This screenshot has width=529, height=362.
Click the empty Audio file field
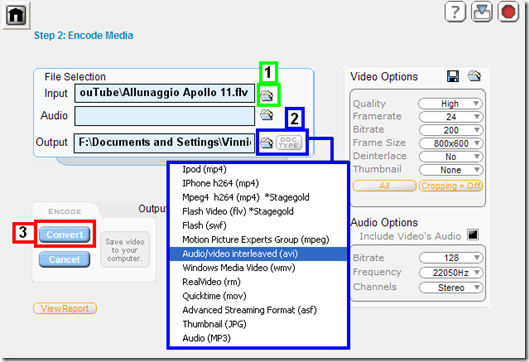pyautogui.click(x=165, y=116)
